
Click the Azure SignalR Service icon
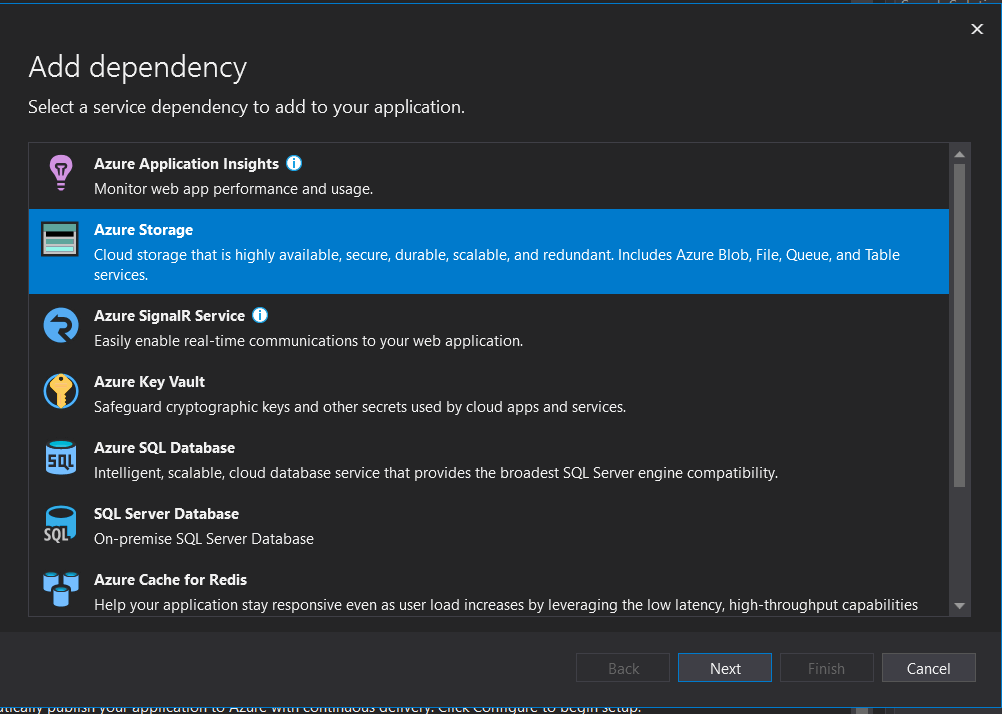tap(61, 326)
